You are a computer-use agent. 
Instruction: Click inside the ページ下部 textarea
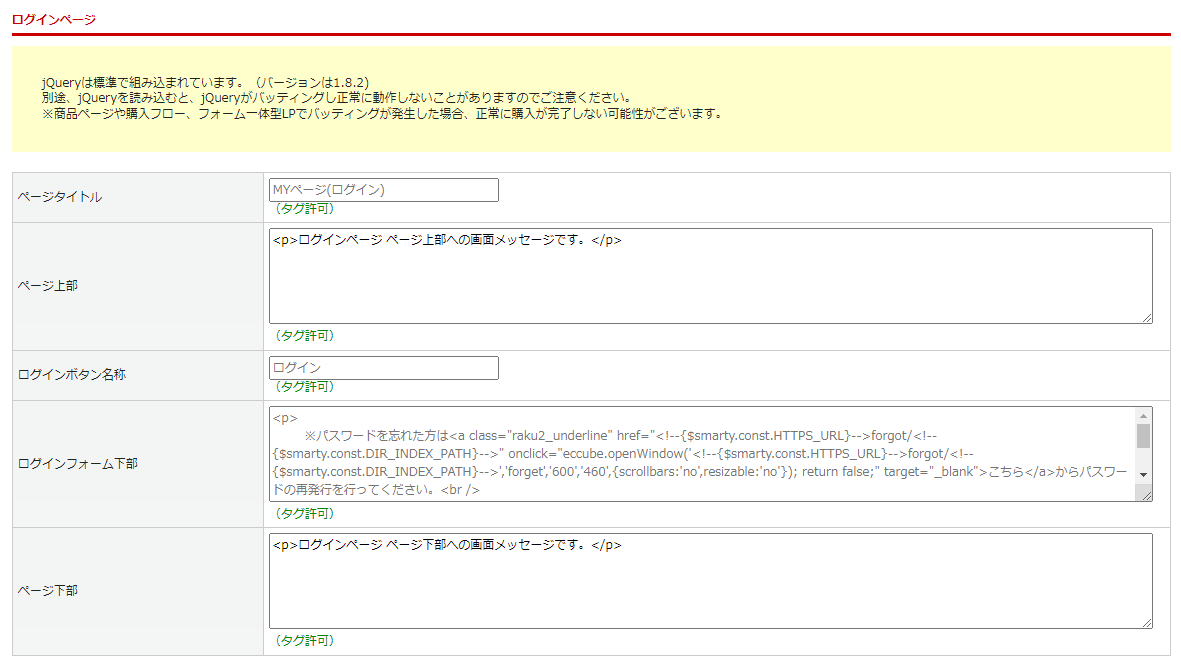tap(710, 581)
